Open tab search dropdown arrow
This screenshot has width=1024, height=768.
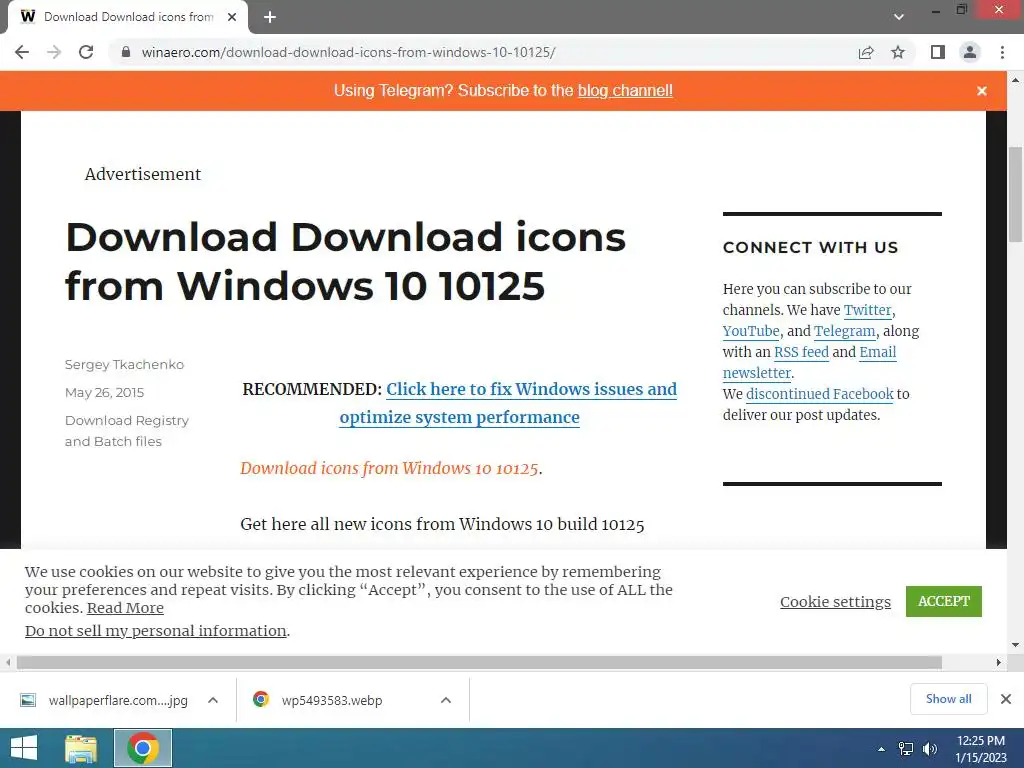(899, 17)
